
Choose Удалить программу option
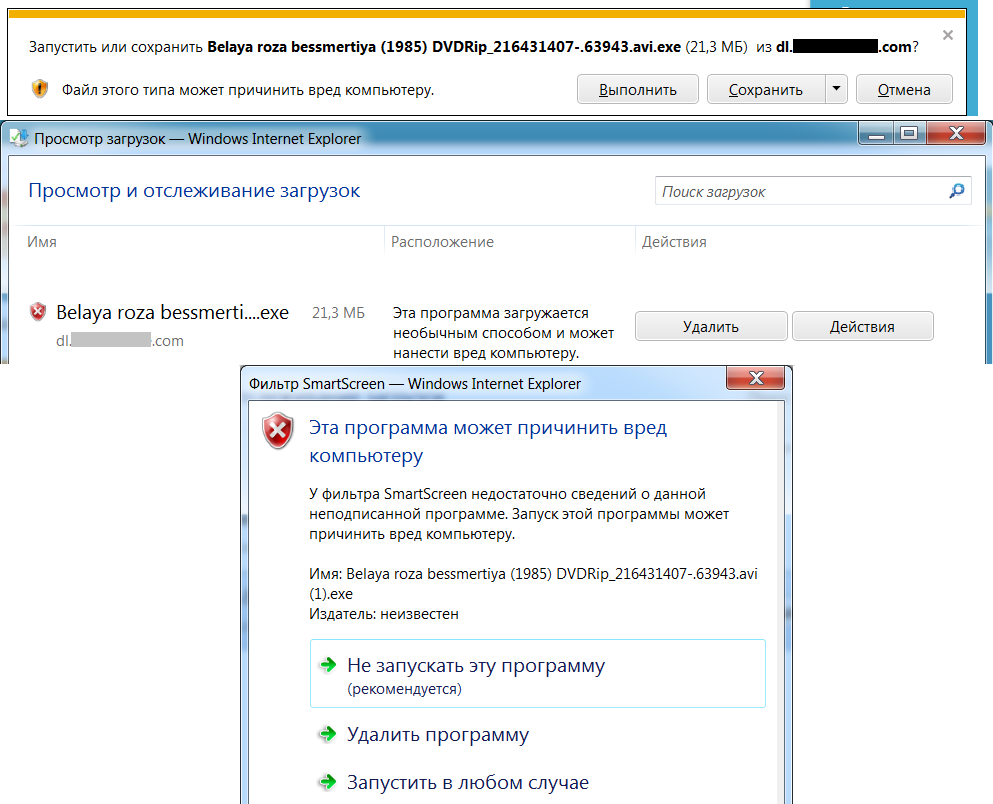click(x=438, y=734)
